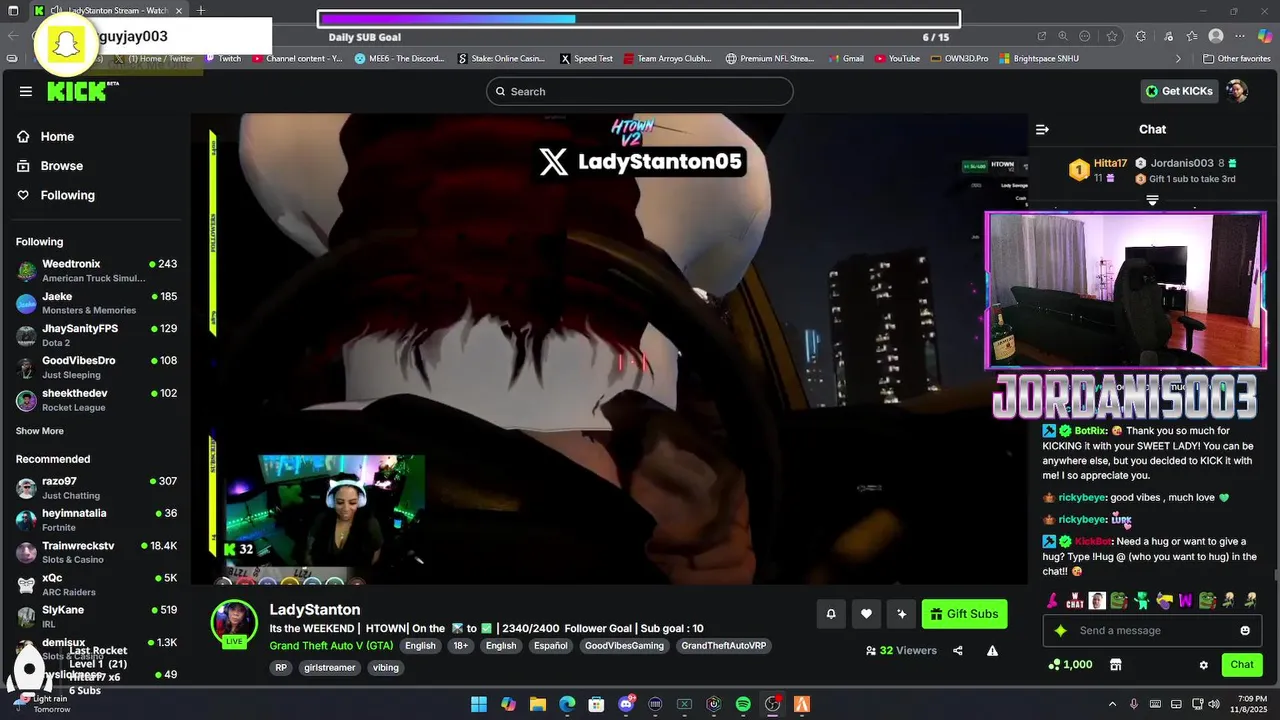Select the RP tag

[x=281, y=668]
